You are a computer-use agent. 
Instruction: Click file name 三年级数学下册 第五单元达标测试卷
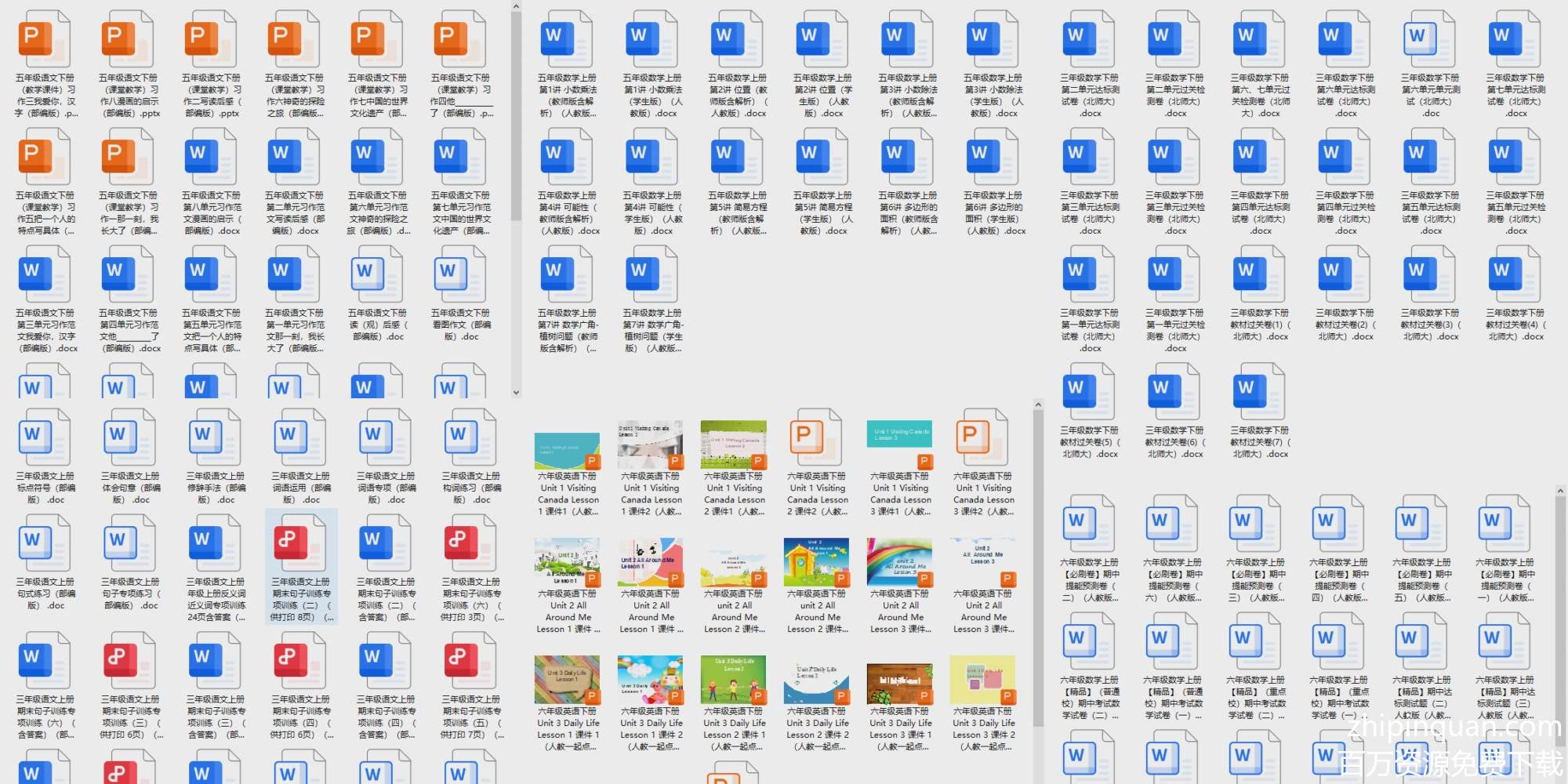click(1430, 213)
